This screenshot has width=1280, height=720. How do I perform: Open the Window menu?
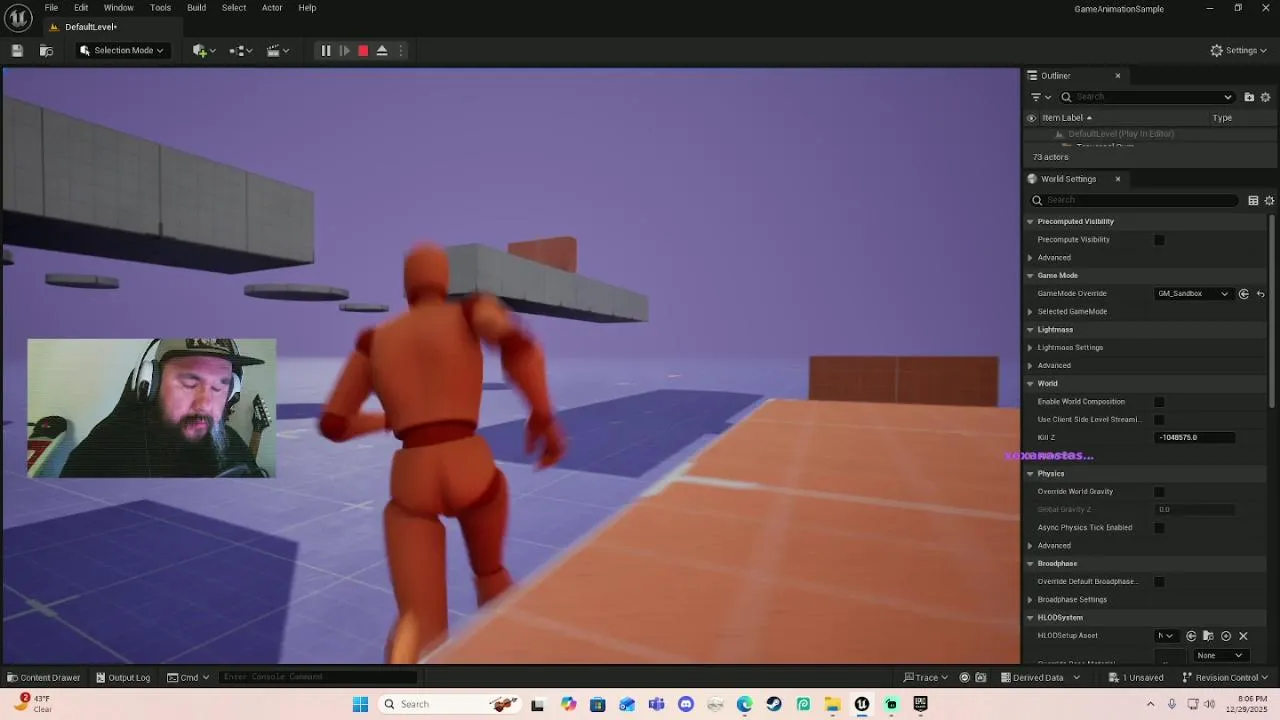pyautogui.click(x=118, y=8)
